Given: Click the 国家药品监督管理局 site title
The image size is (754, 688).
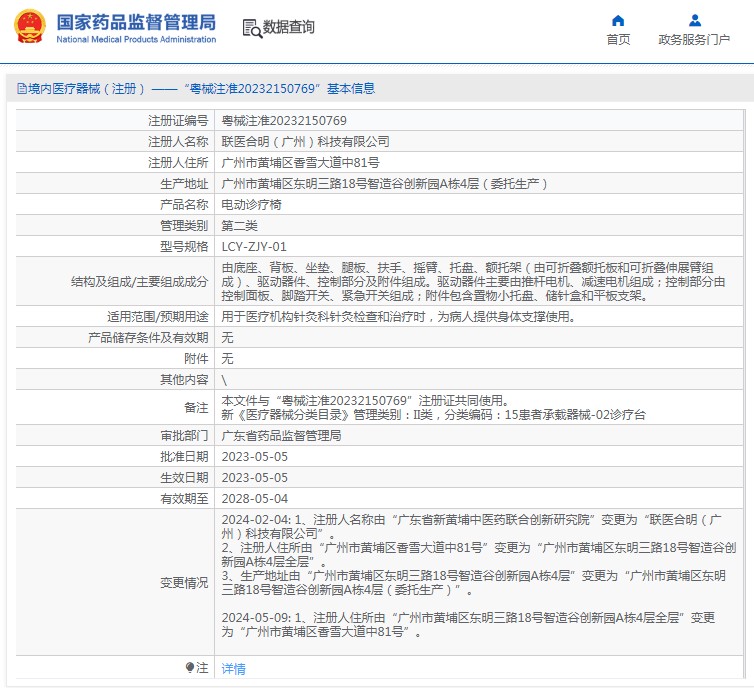Looking at the screenshot, I should tap(136, 21).
